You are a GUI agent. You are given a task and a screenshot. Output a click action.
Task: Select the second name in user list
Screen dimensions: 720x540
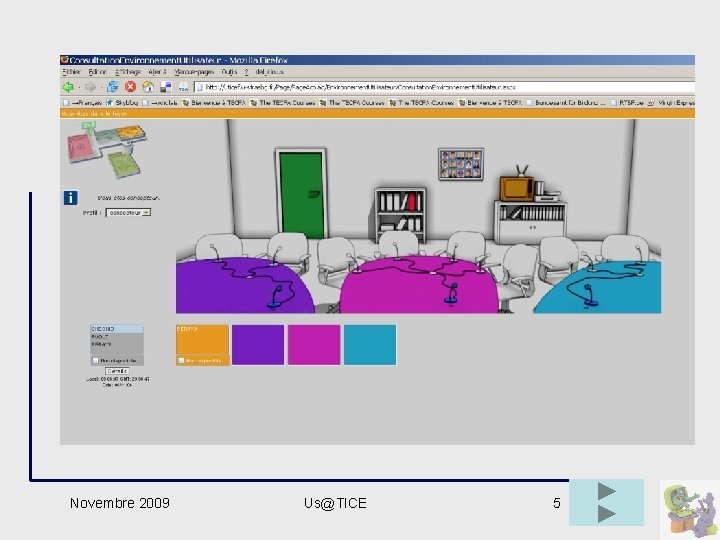(117, 337)
